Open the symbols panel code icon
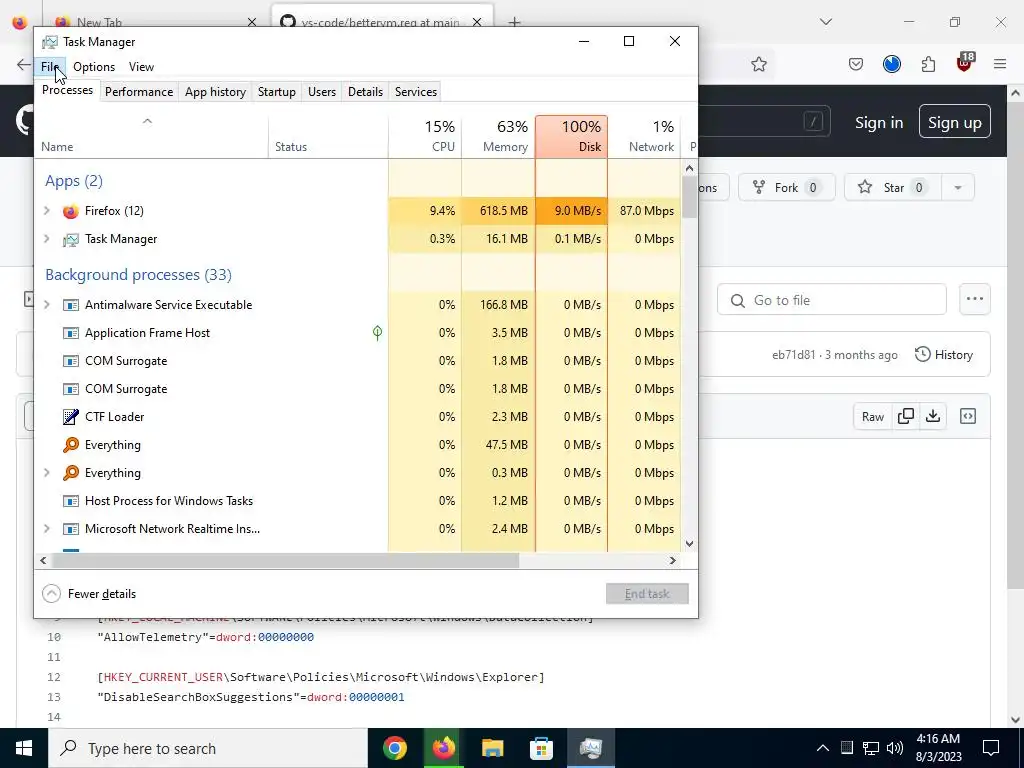 pyautogui.click(x=968, y=417)
